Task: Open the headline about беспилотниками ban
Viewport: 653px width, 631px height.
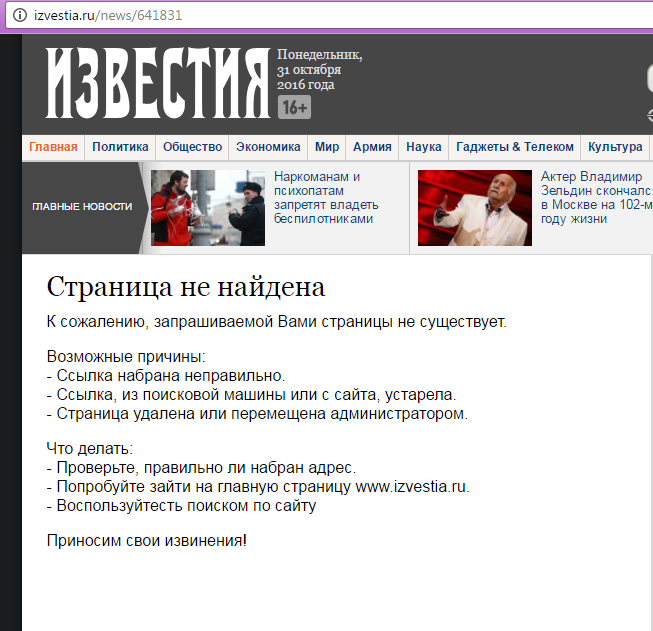Action: tap(323, 198)
